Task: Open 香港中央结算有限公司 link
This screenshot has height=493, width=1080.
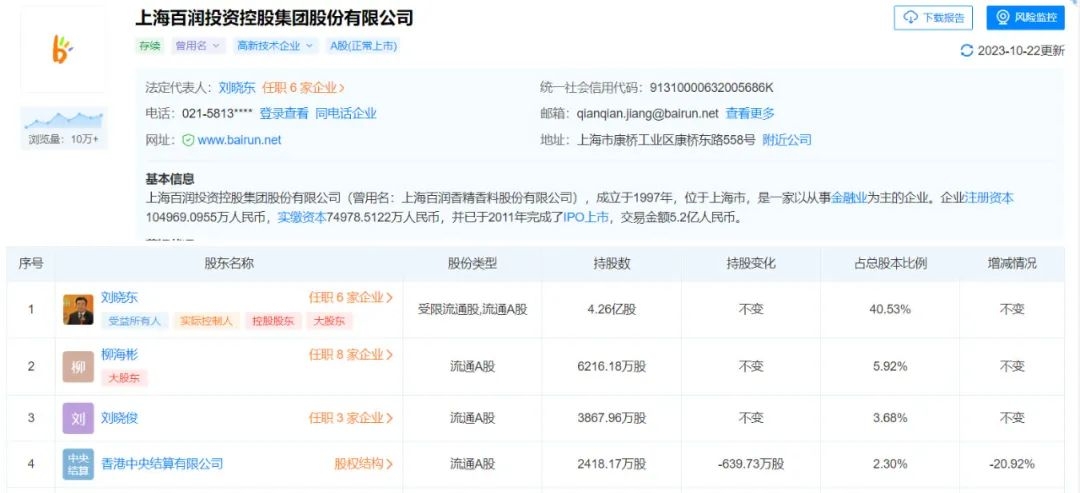Action: click(x=162, y=464)
